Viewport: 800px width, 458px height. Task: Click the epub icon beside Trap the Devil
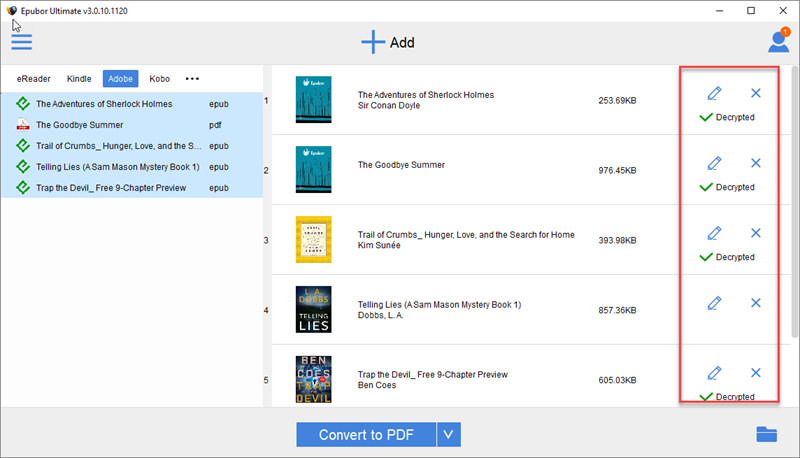coord(22,187)
